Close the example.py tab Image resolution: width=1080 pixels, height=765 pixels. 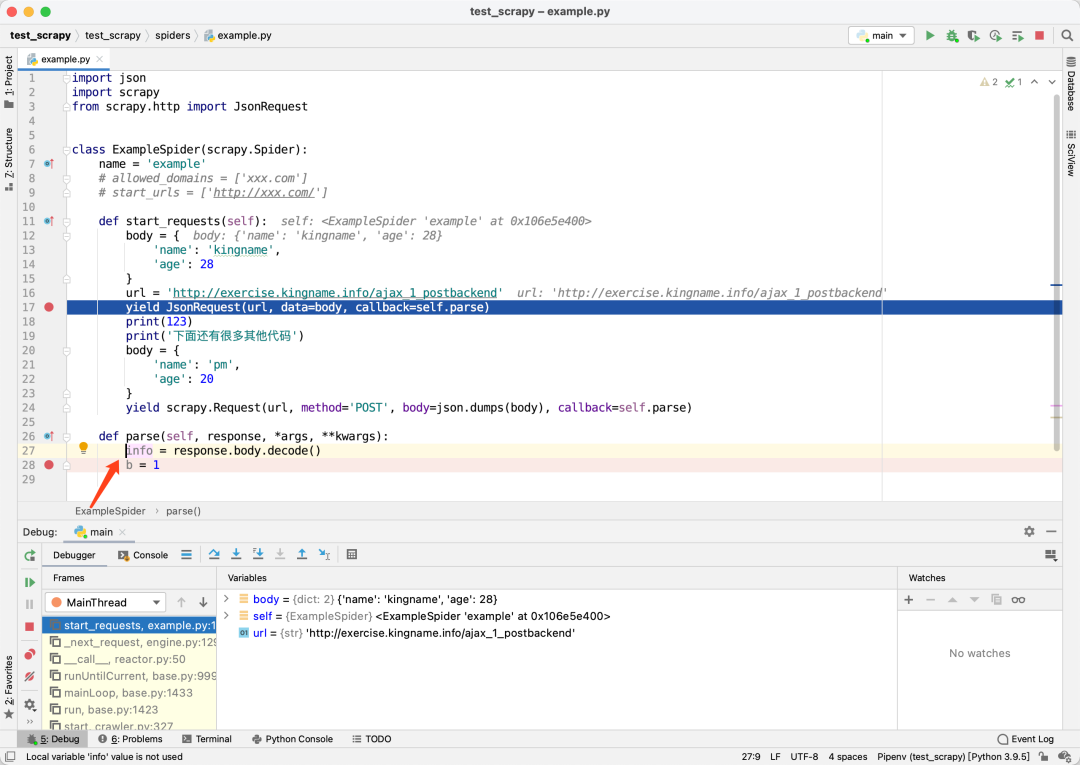[100, 59]
